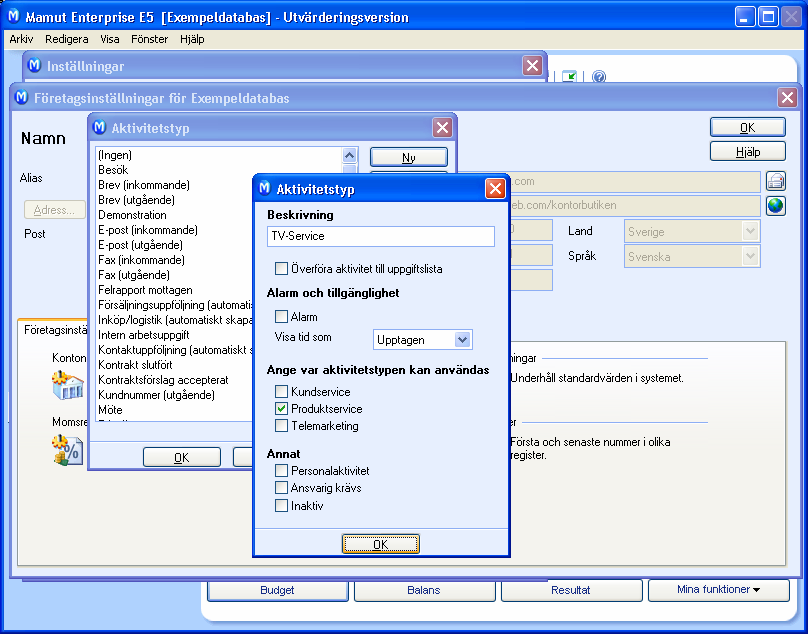Screen dimensions: 808x634
Task: Click the Mamut logo in the main title bar
Action: (14, 17)
